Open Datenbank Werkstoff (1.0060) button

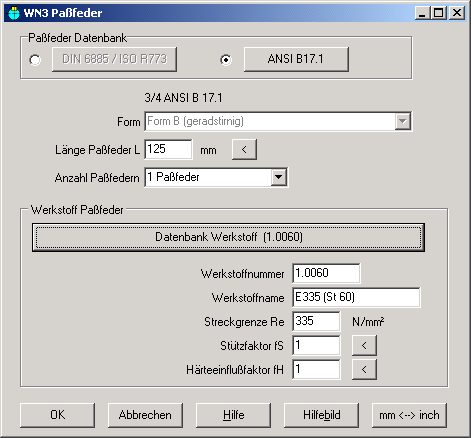pyautogui.click(x=228, y=237)
